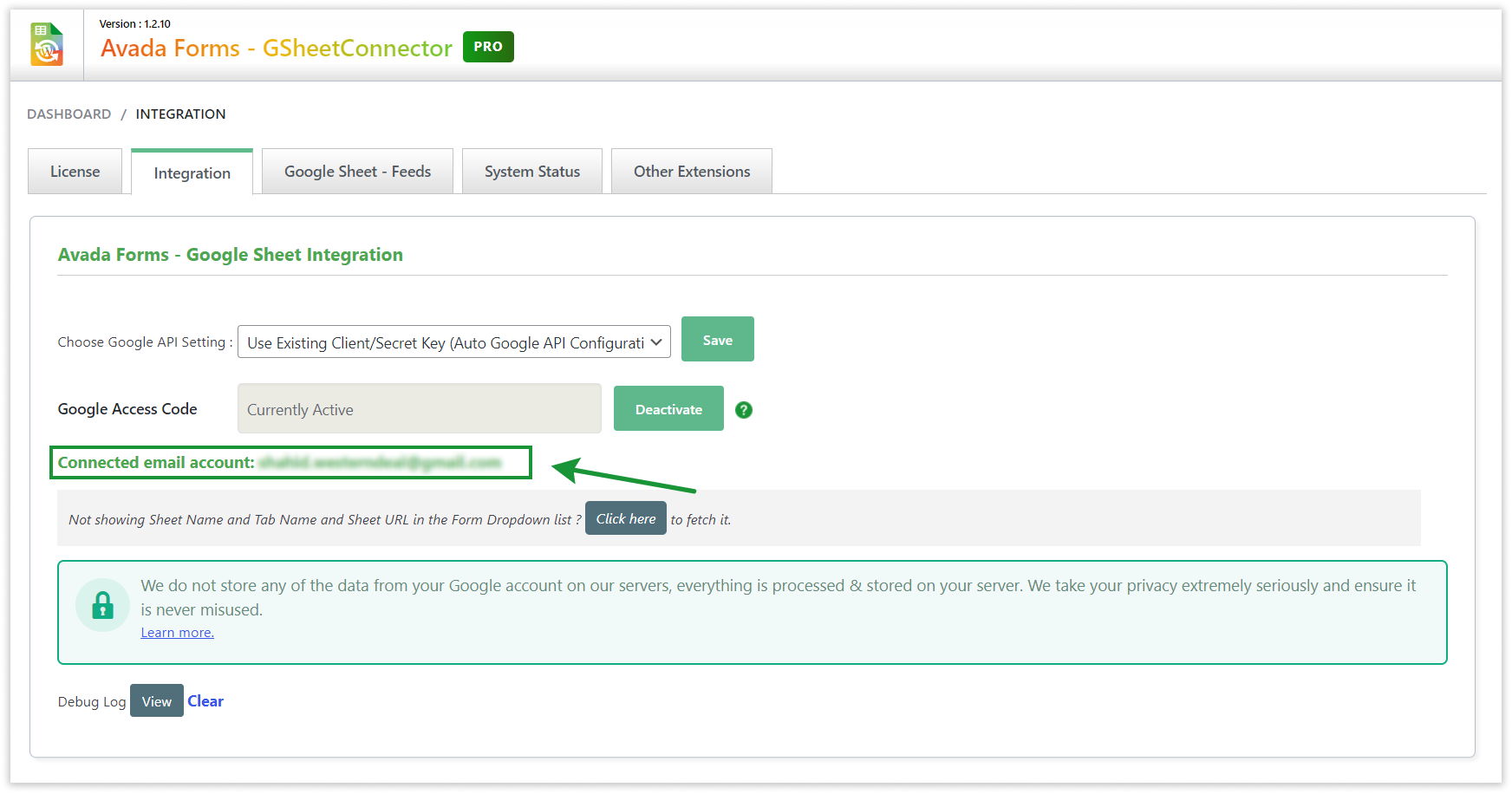This screenshot has width=1512, height=794.
Task: Open the Google Sheet - Feeds tab
Action: coord(357,172)
